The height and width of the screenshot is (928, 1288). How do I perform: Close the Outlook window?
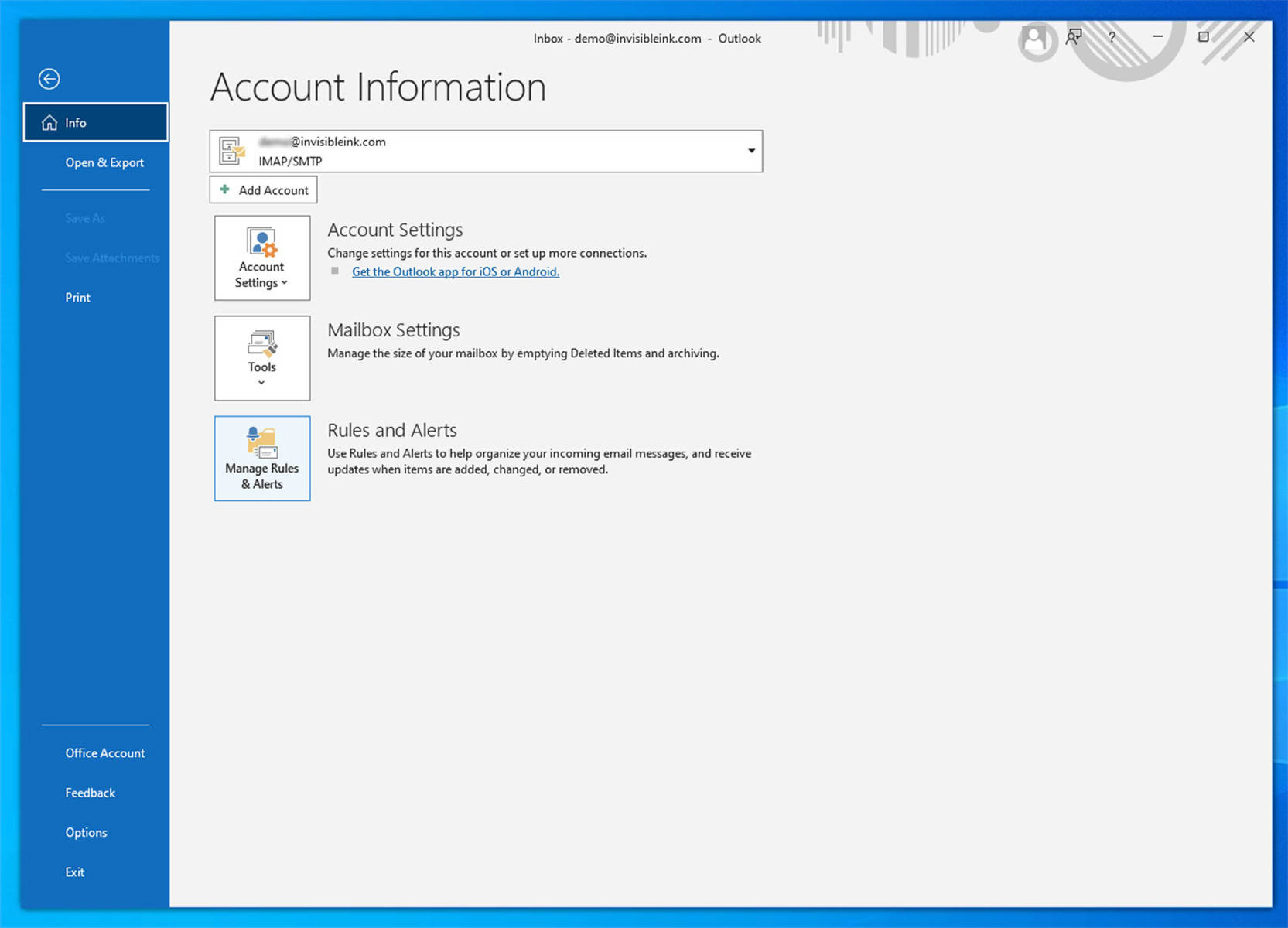coord(1249,36)
